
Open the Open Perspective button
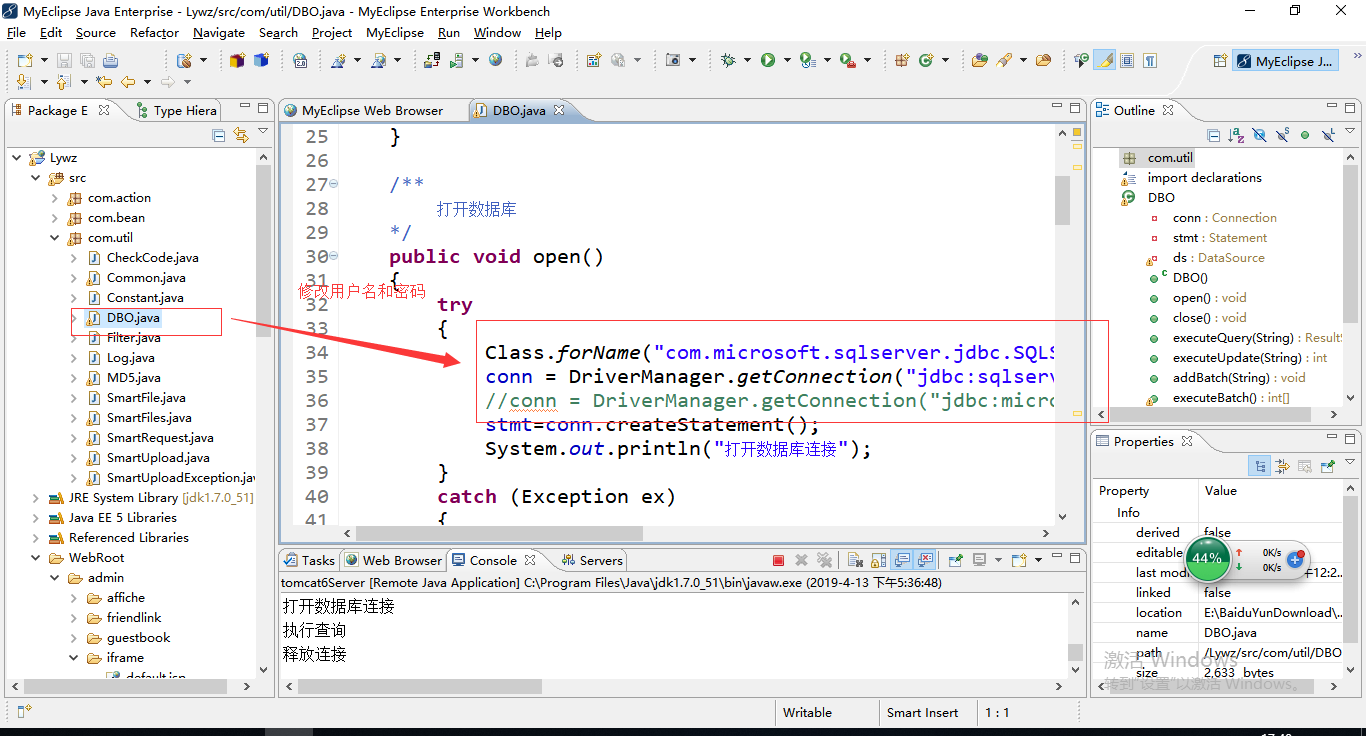pyautogui.click(x=1218, y=60)
